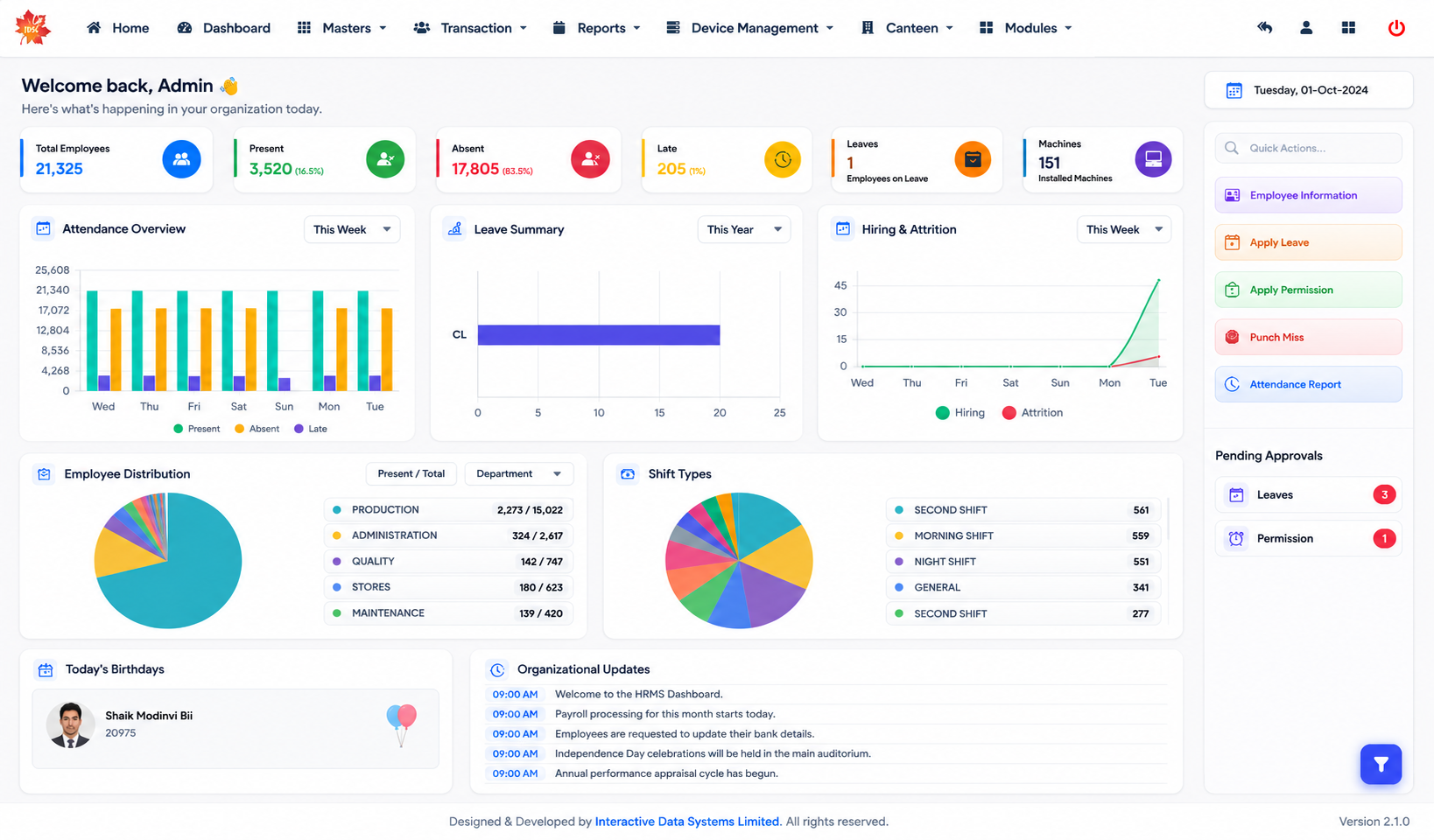The image size is (1434, 840).
Task: Open Shaik Modinvi Bii's profile photo
Action: [70, 724]
